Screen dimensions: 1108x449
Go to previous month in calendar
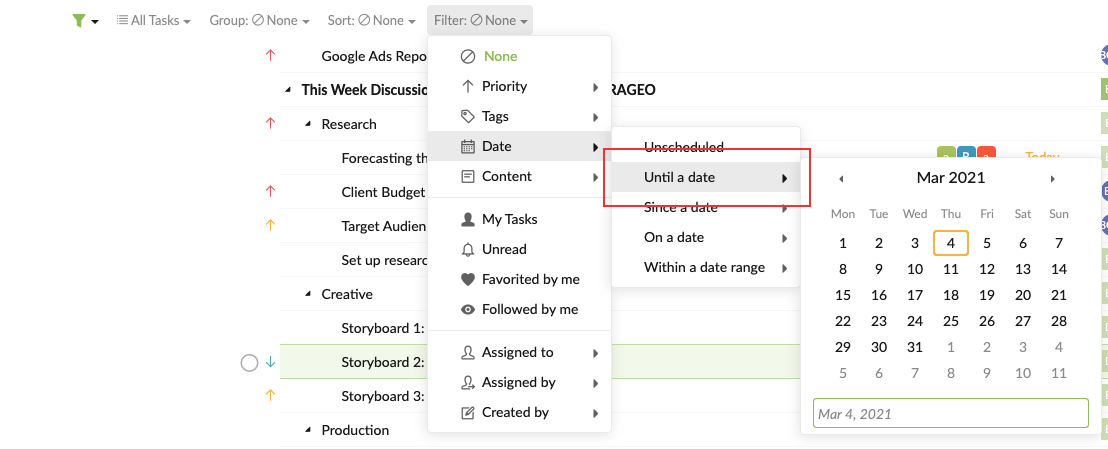(841, 179)
